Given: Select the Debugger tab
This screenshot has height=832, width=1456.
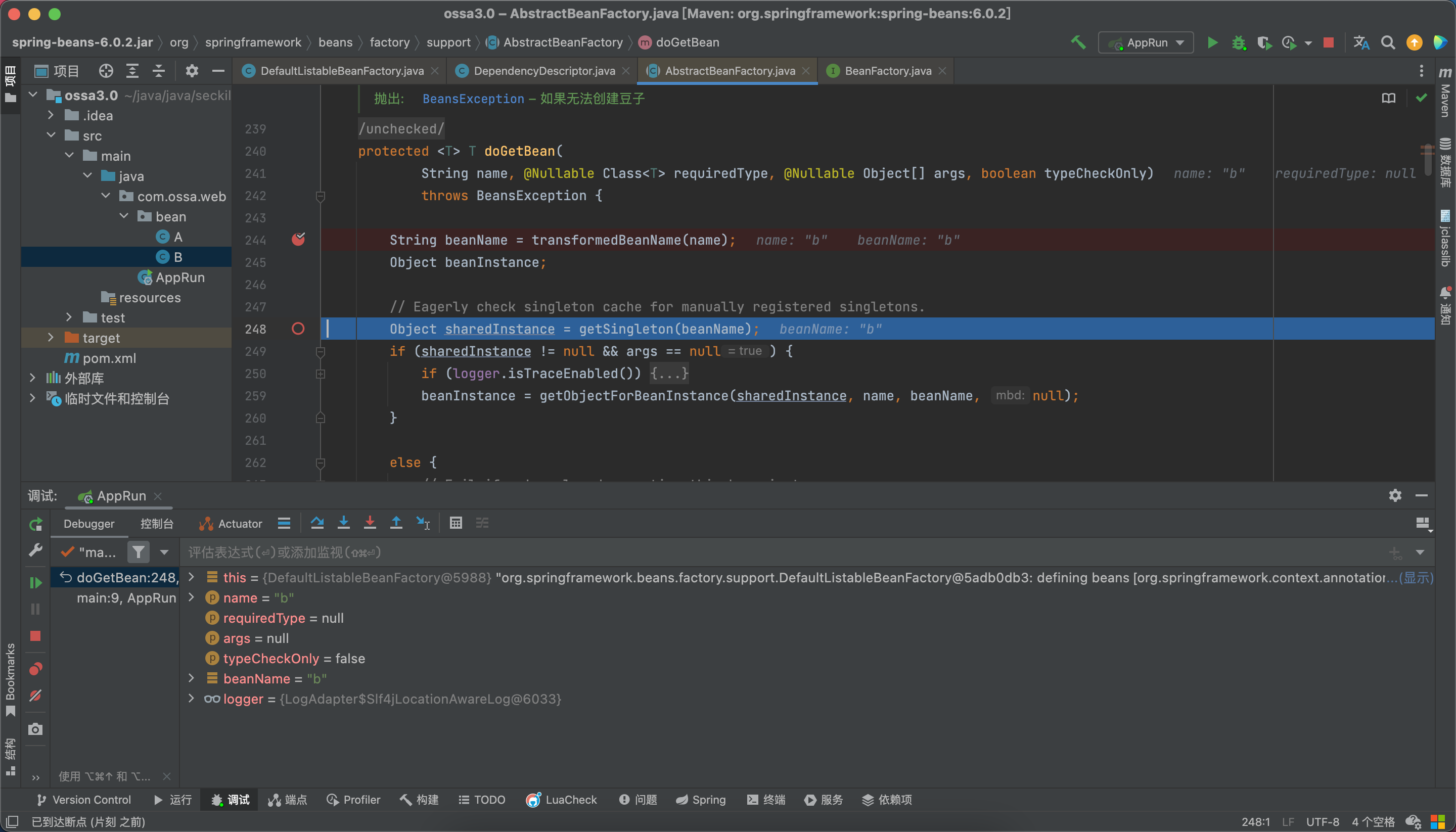Looking at the screenshot, I should tap(88, 524).
